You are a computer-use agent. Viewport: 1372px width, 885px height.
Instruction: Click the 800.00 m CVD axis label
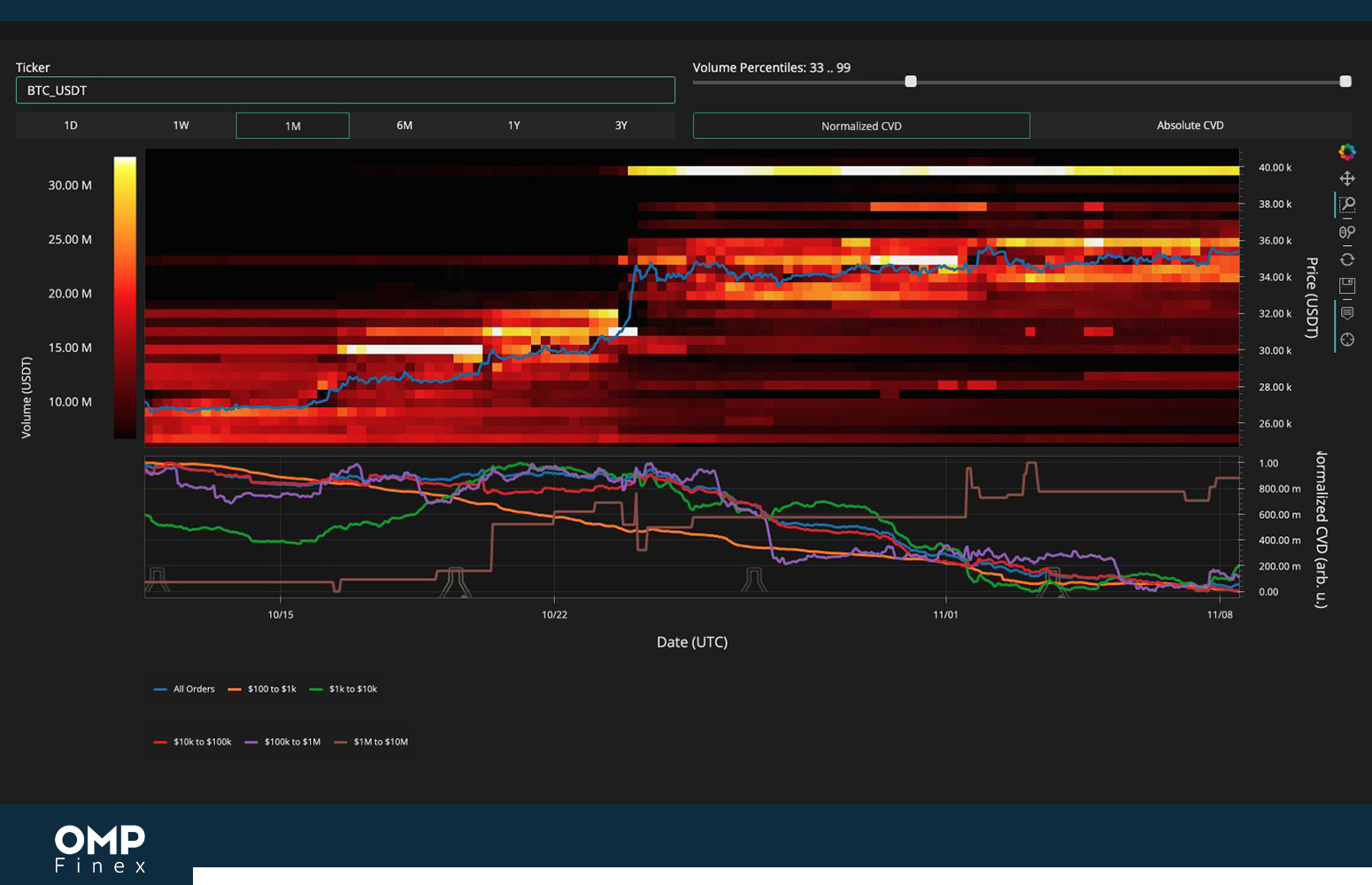[x=1280, y=489]
